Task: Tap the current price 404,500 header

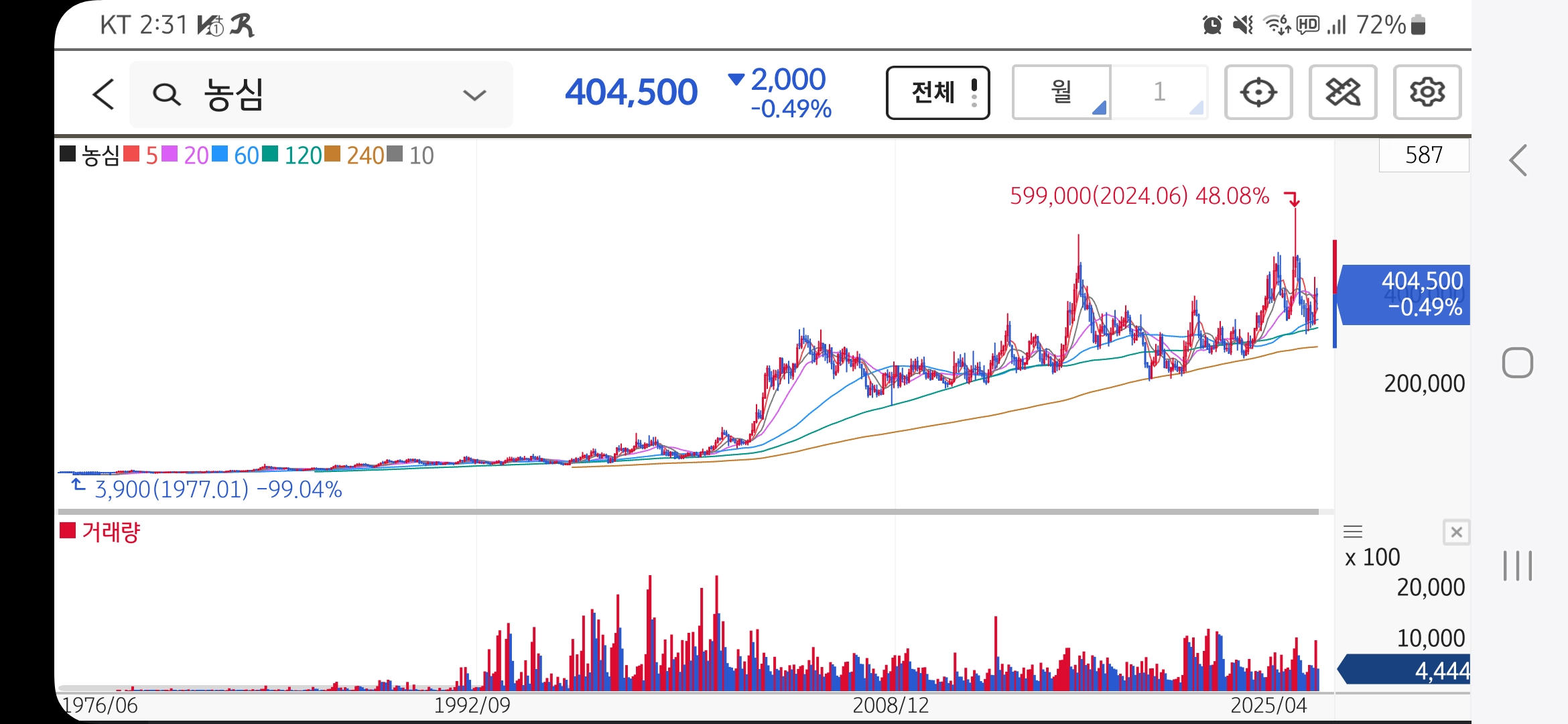Action: click(x=631, y=93)
